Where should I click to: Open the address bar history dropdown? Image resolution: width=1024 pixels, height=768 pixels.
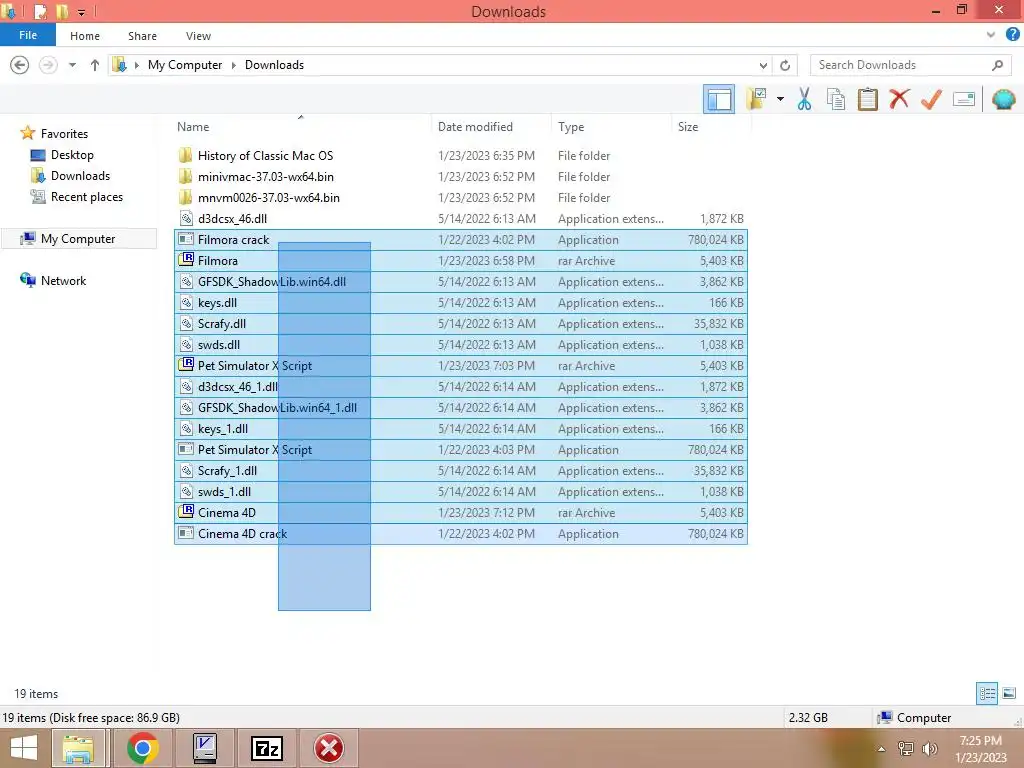click(763, 65)
